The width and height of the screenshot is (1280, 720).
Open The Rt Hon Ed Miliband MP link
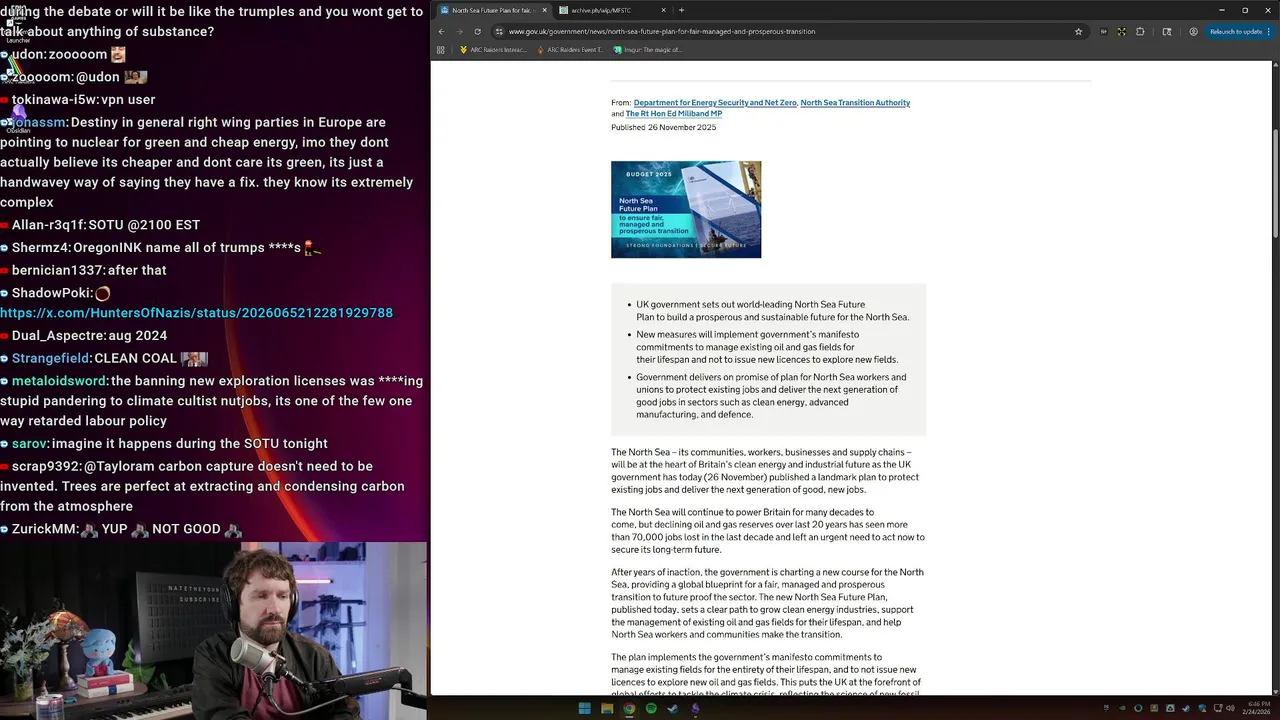coord(674,114)
